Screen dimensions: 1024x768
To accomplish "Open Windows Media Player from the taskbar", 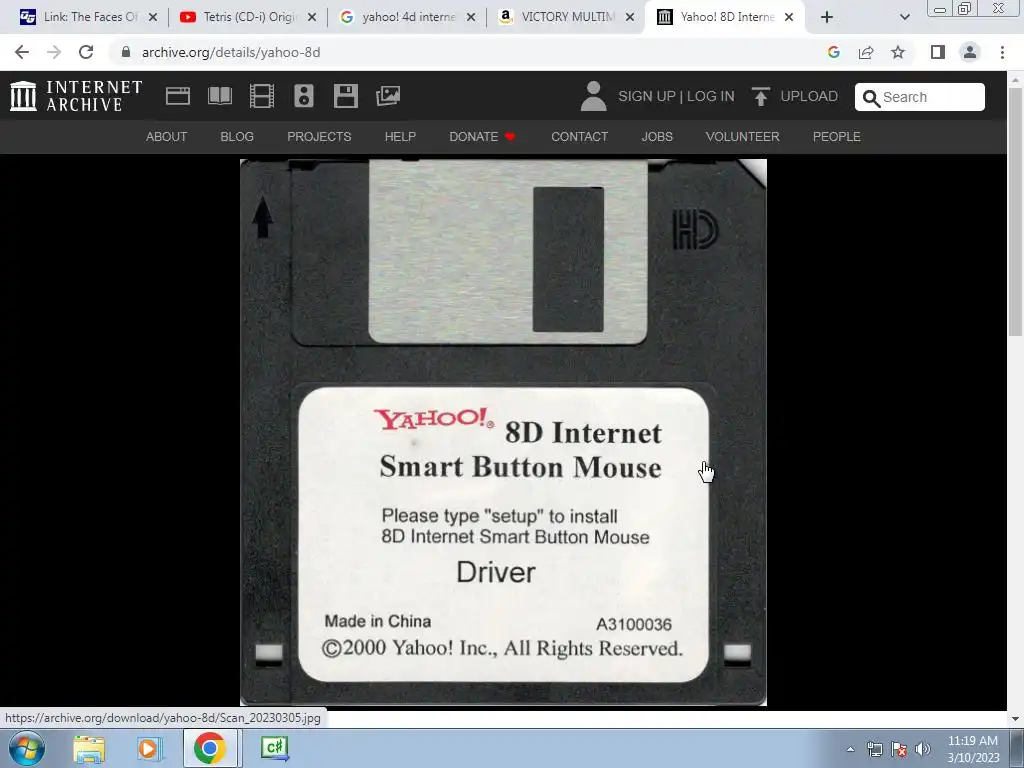I will point(149,749).
